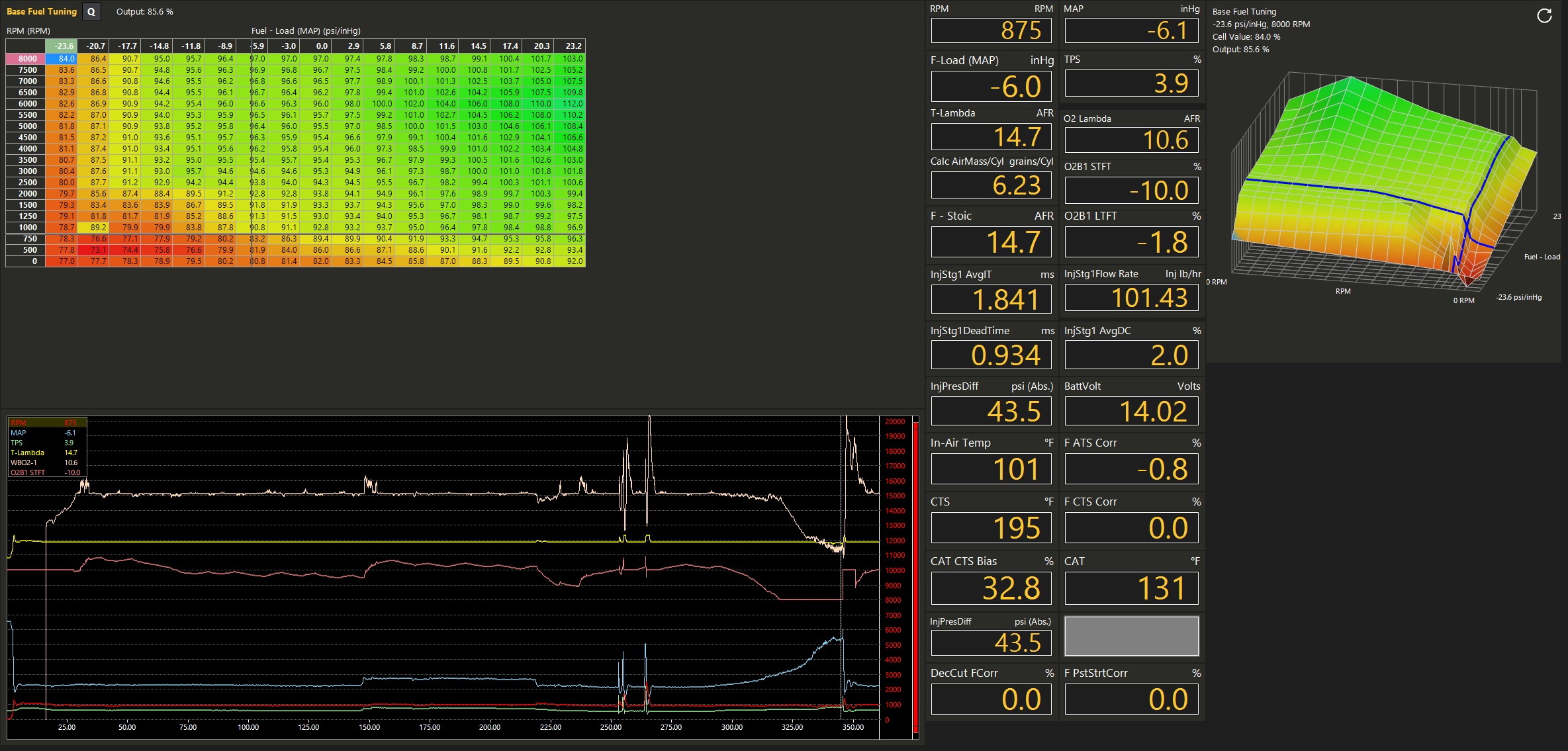
Task: Click the DecCut FCorr gauge value 0.0
Action: coord(991,699)
